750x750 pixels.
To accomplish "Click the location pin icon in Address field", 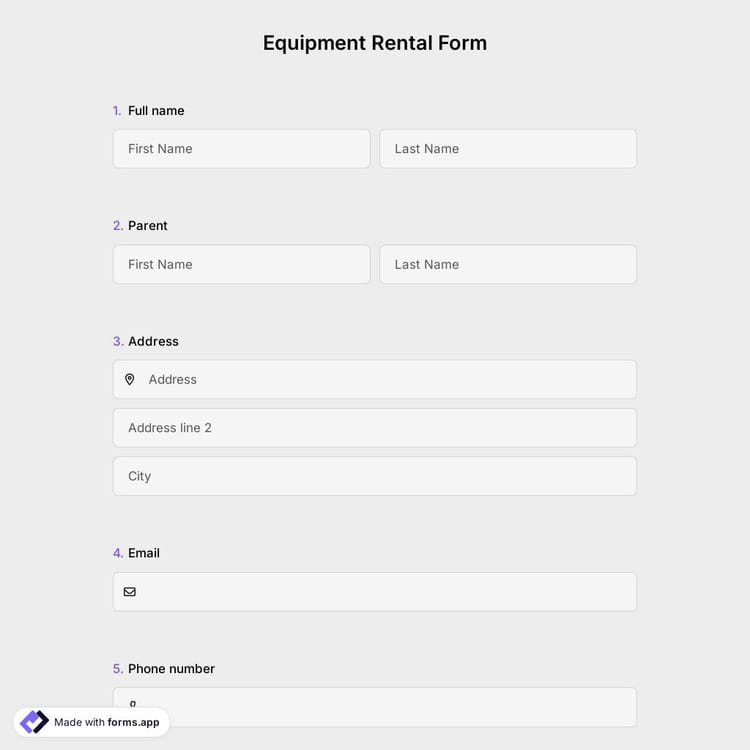I will (130, 380).
